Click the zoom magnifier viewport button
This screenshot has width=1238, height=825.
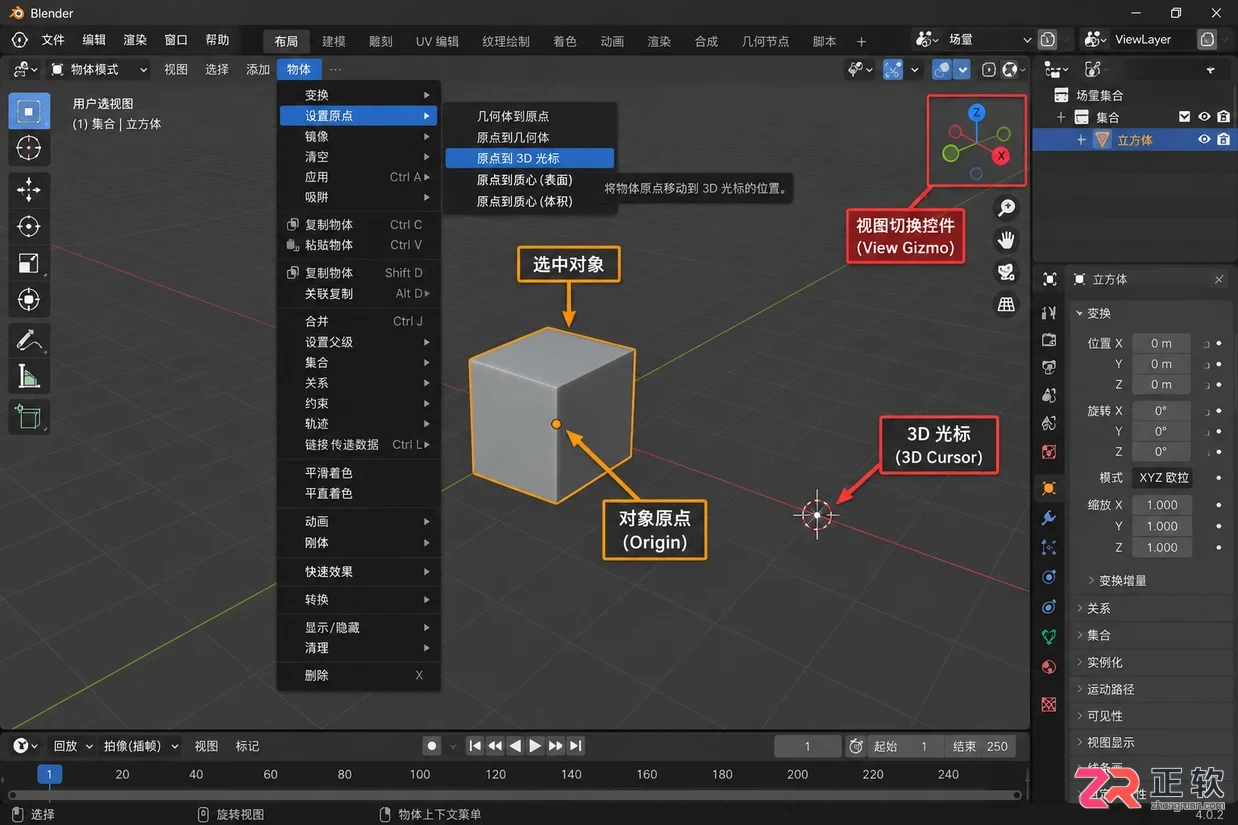tap(1007, 208)
